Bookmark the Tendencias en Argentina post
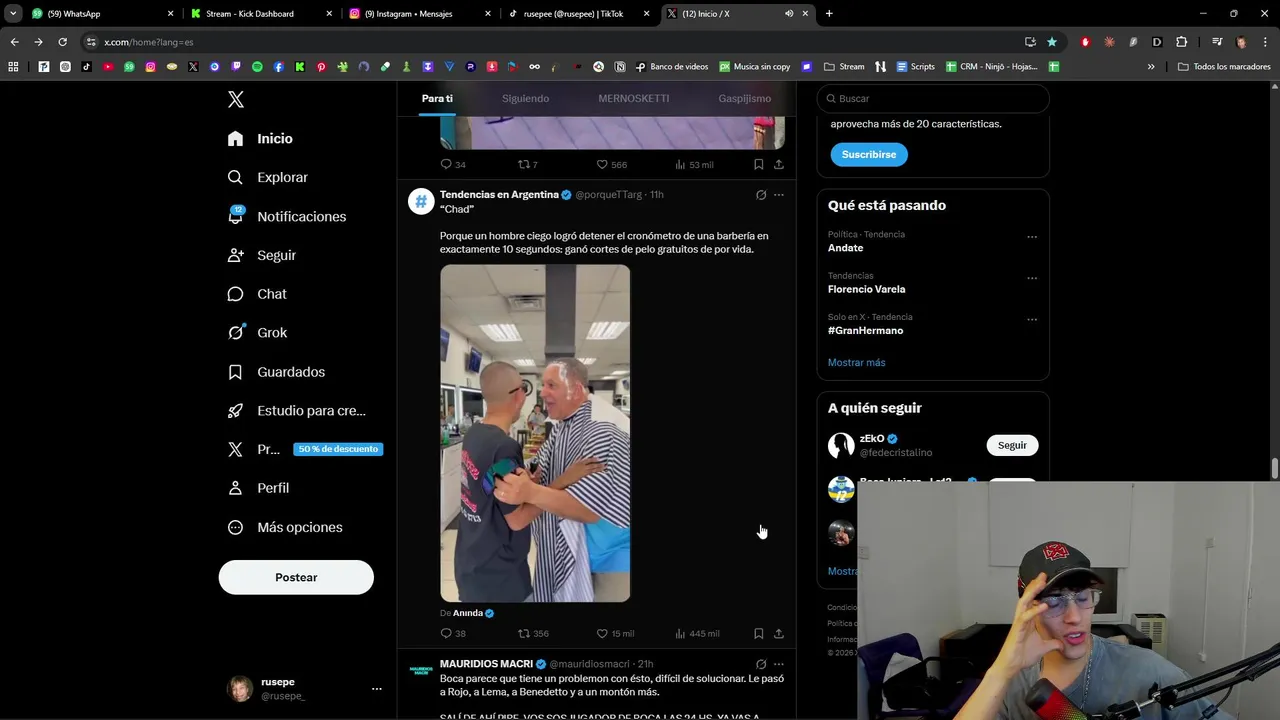The height and width of the screenshot is (720, 1280). (758, 633)
